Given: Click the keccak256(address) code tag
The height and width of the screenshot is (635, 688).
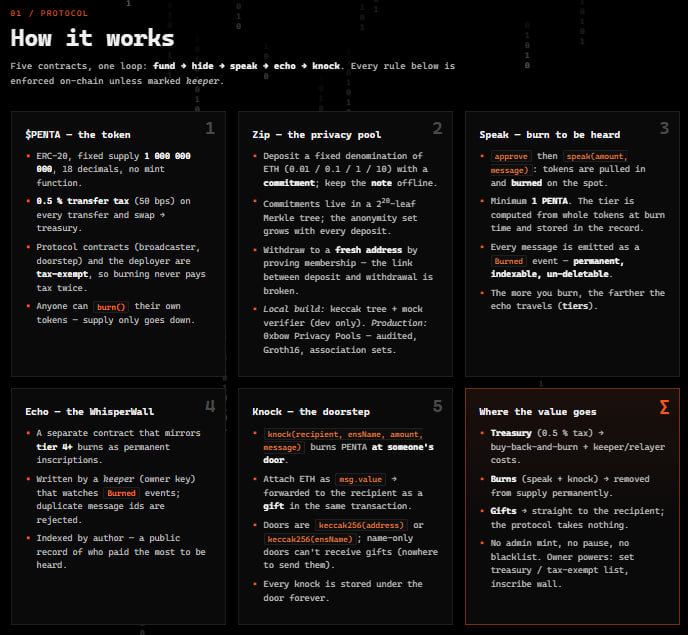Looking at the screenshot, I should coord(361,525).
